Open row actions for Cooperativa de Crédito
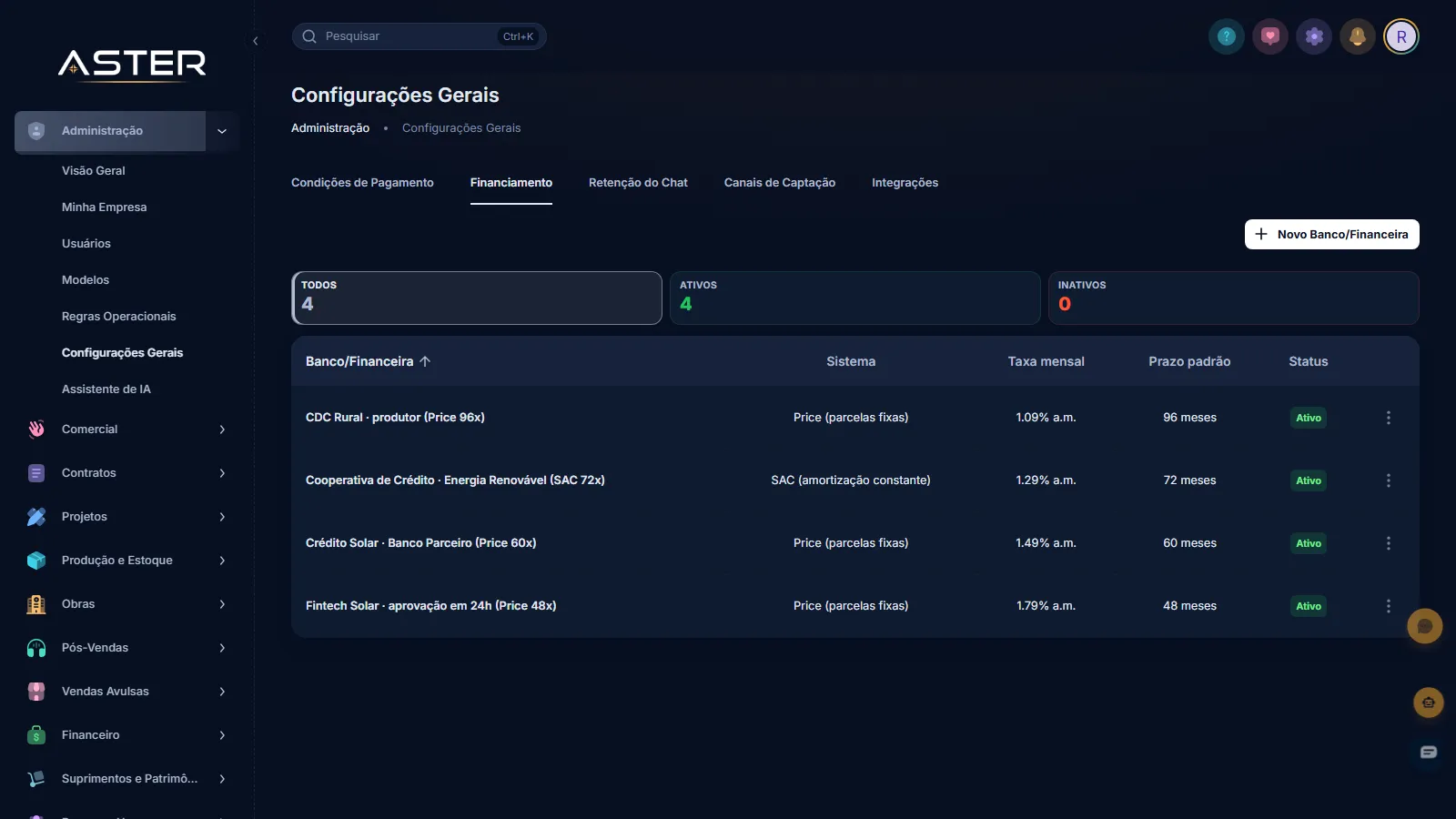This screenshot has height=819, width=1456. (x=1389, y=480)
